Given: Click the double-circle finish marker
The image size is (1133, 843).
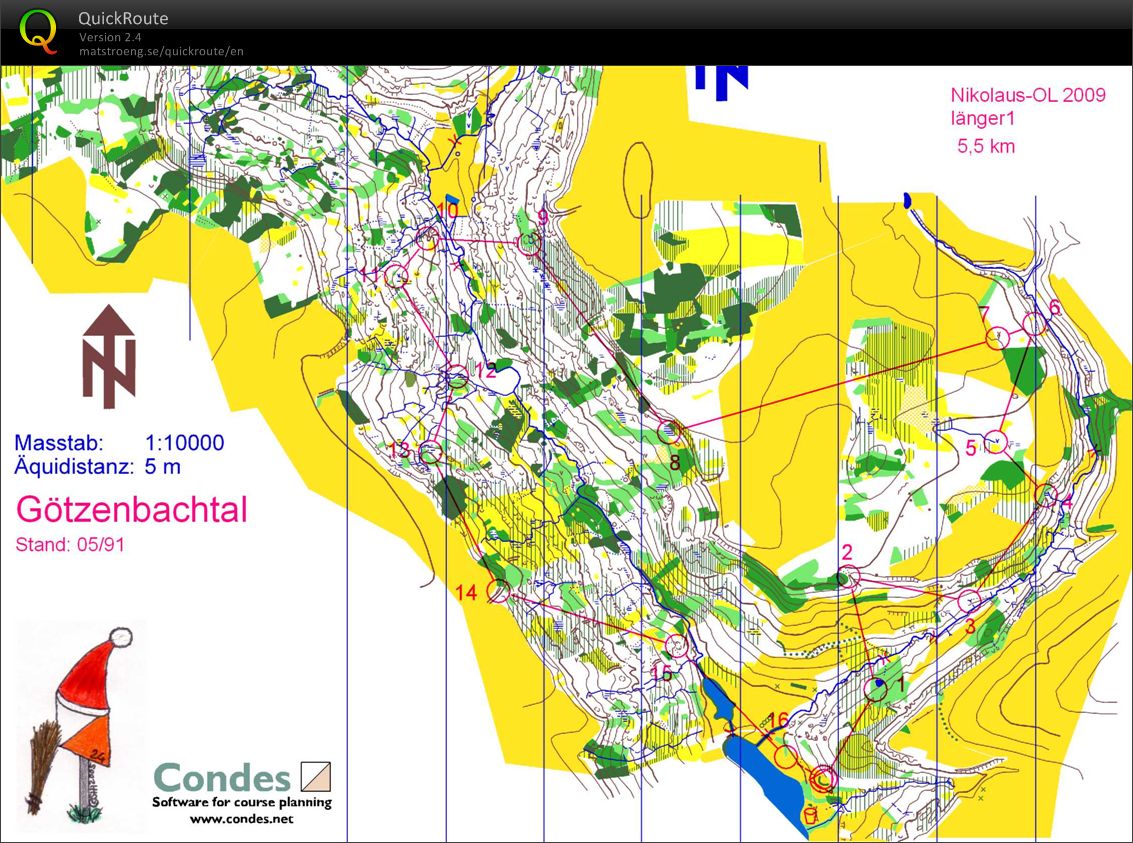Looking at the screenshot, I should (x=823, y=778).
